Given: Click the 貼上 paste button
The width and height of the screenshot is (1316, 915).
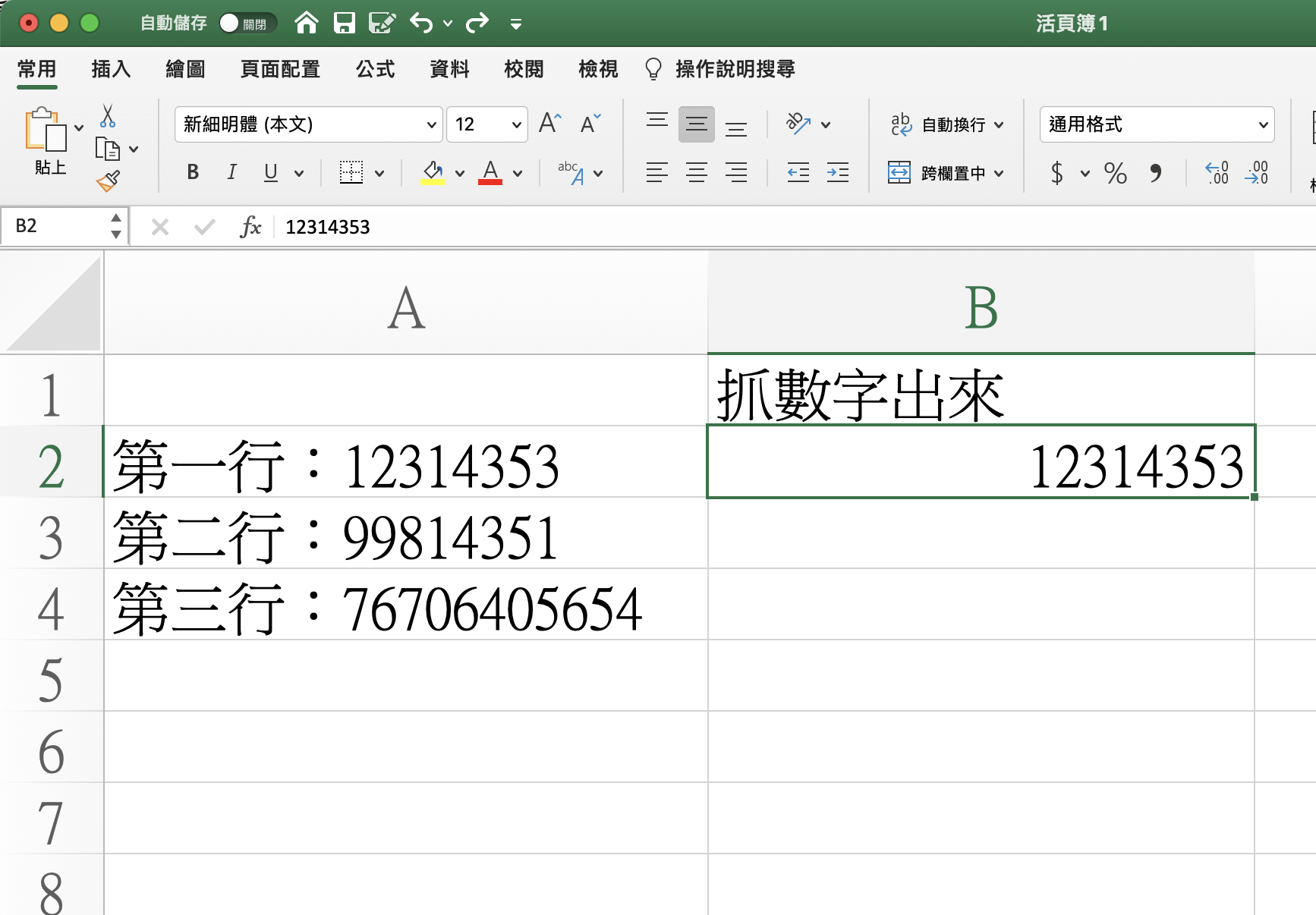Looking at the screenshot, I should pyautogui.click(x=46, y=141).
